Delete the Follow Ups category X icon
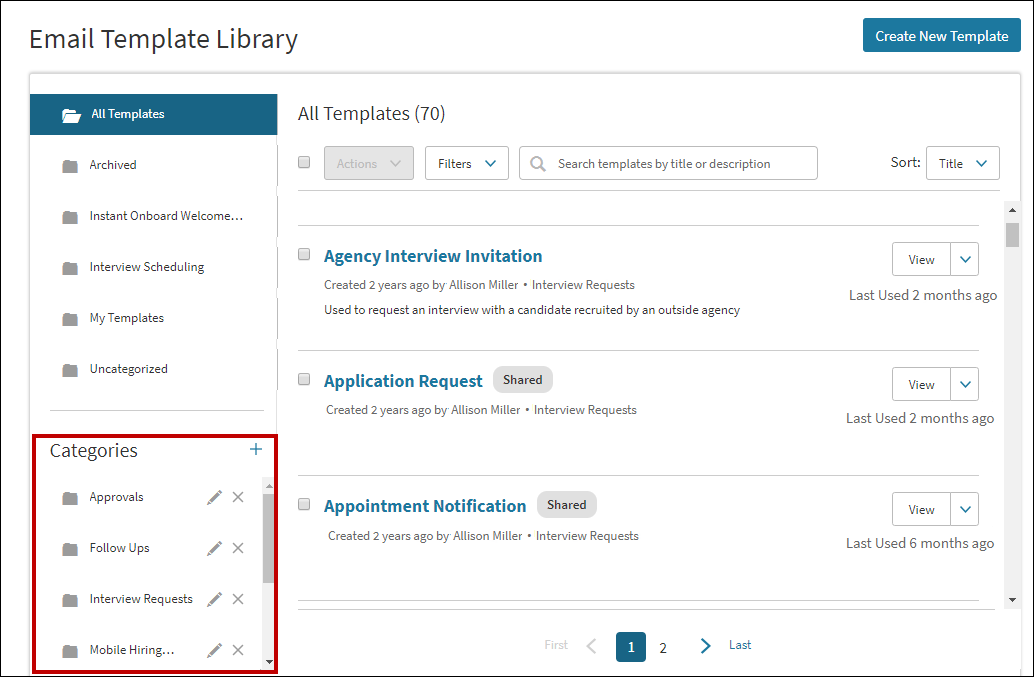 (x=238, y=548)
